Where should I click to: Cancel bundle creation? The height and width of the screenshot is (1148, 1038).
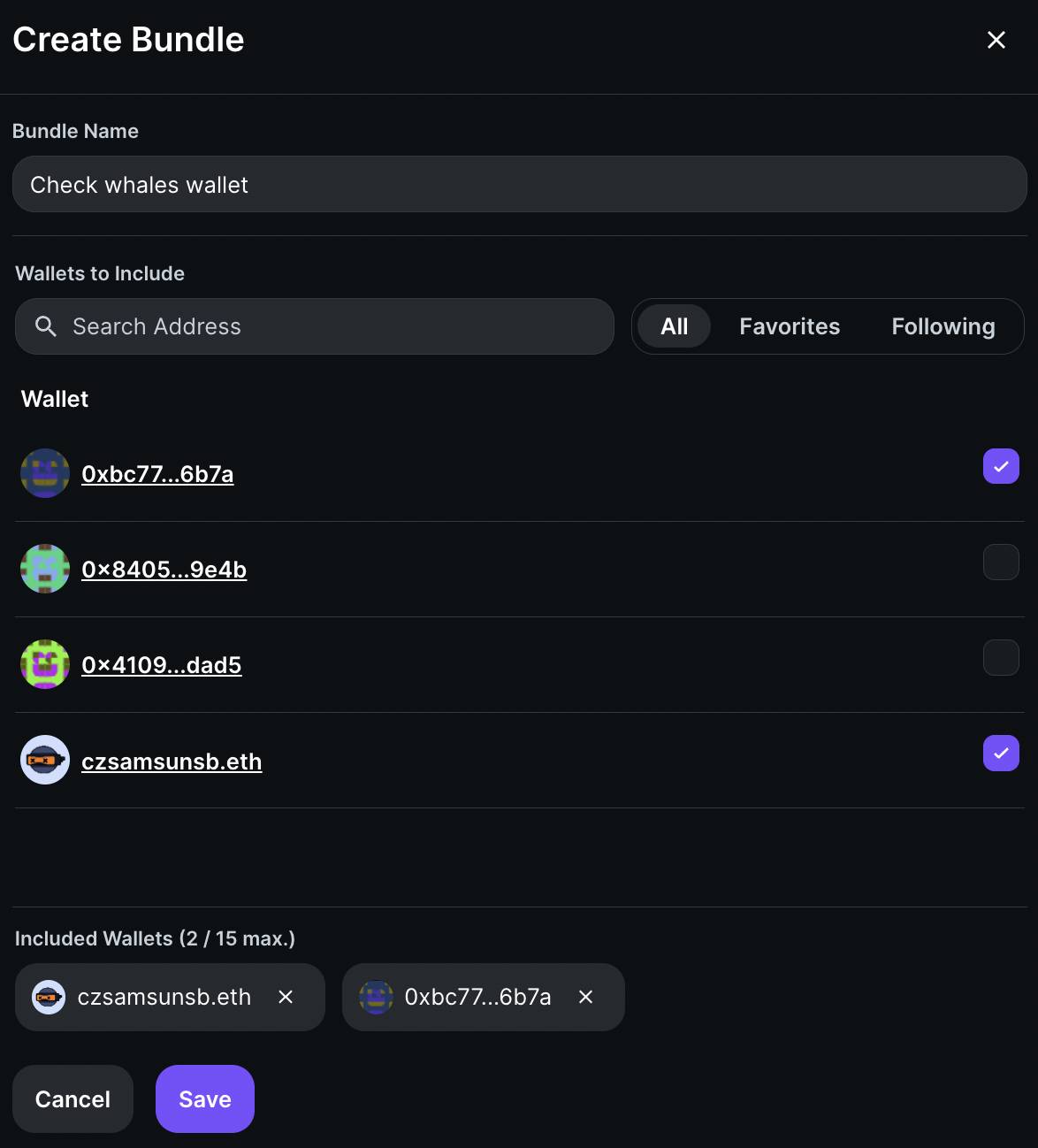73,1098
